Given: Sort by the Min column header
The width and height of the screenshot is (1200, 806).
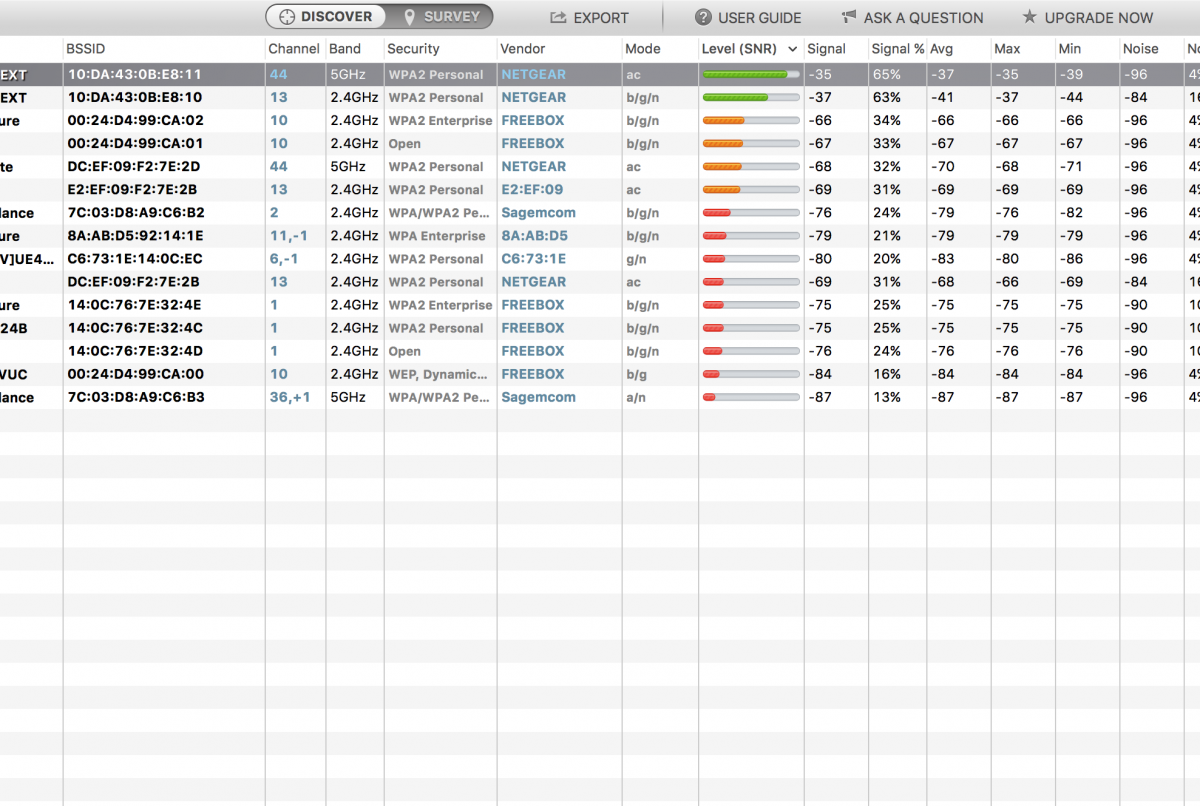Looking at the screenshot, I should [x=1087, y=48].
